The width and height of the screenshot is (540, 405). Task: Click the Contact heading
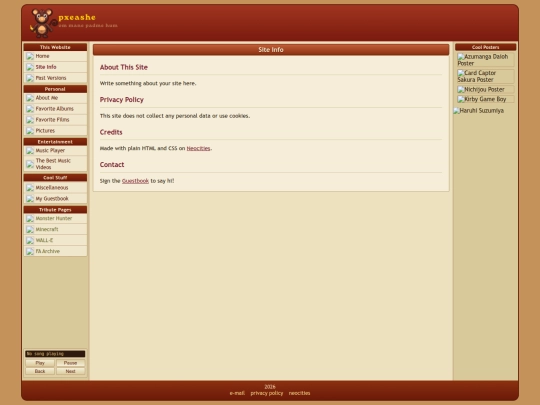pyautogui.click(x=112, y=165)
